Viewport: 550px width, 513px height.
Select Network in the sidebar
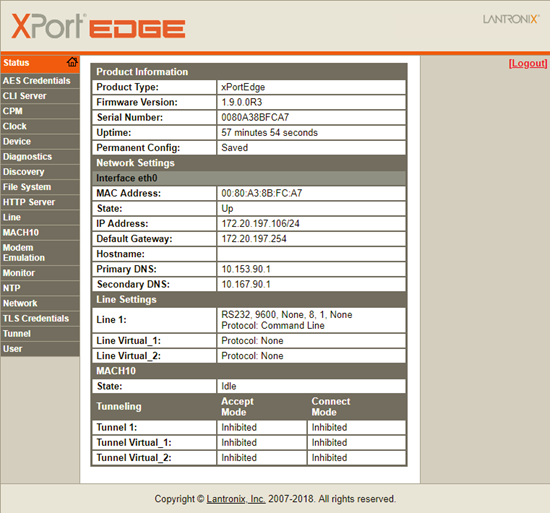click(40, 303)
